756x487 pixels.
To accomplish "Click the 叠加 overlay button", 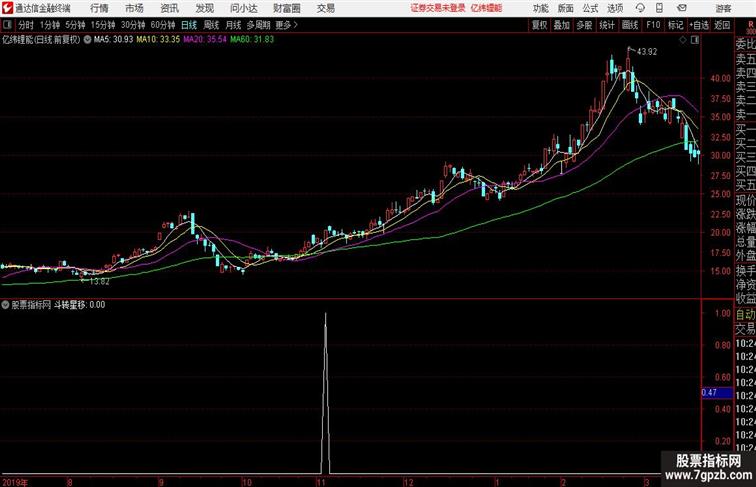I will click(x=562, y=25).
